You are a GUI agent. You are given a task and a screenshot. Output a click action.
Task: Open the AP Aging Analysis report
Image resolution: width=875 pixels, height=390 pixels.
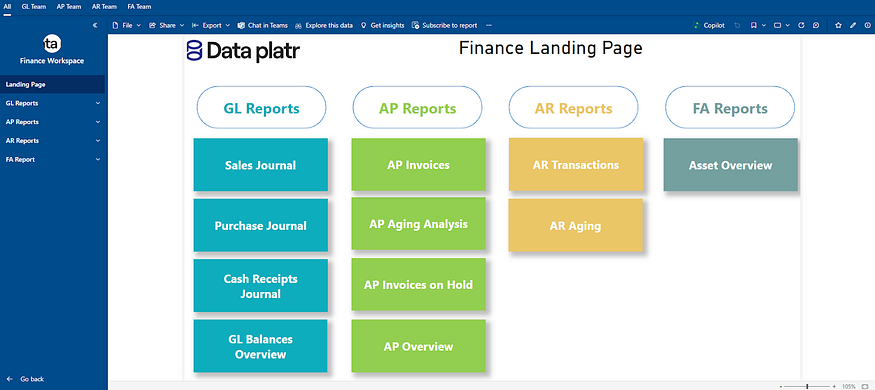pos(419,224)
